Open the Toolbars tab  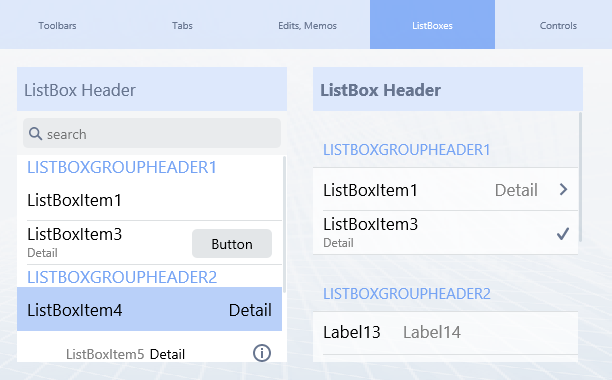click(x=57, y=25)
